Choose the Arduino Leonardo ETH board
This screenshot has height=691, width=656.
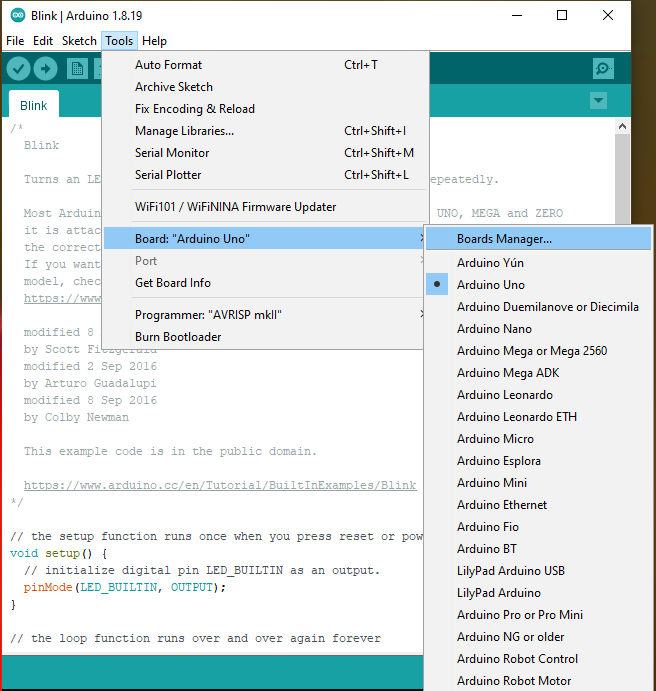[538, 417]
